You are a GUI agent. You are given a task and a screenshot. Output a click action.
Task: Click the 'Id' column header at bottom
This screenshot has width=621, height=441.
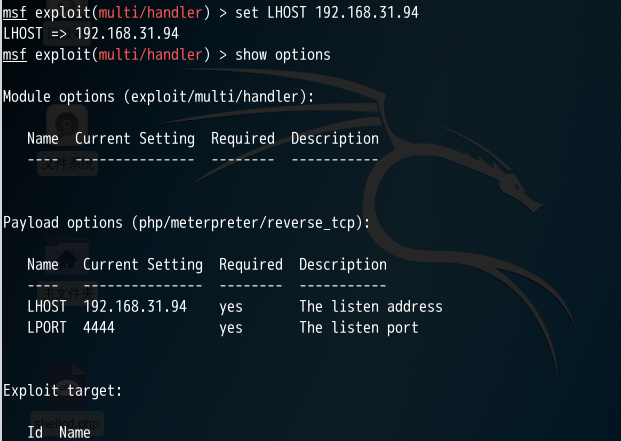pos(35,432)
